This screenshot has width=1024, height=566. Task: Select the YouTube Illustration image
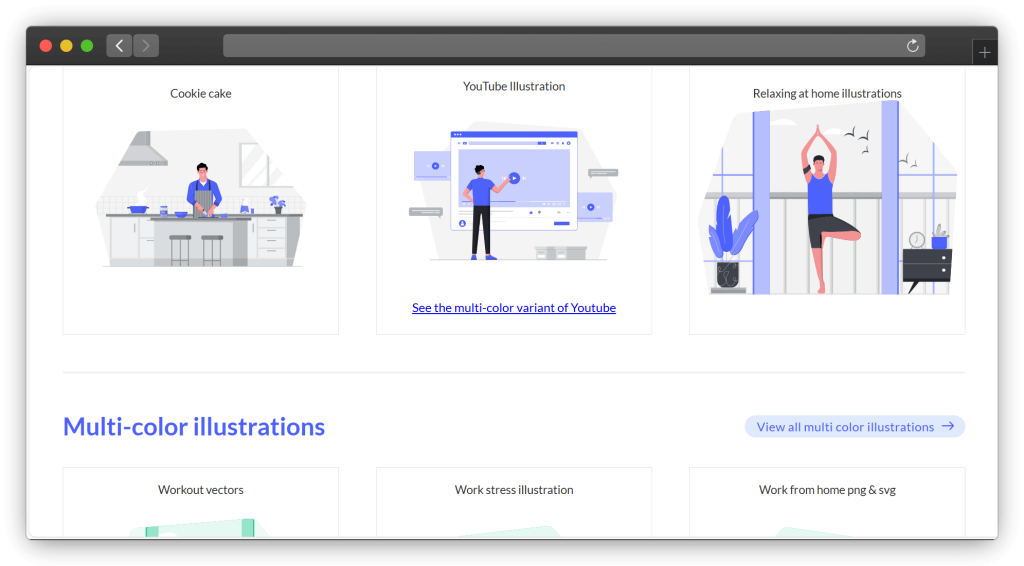[514, 193]
